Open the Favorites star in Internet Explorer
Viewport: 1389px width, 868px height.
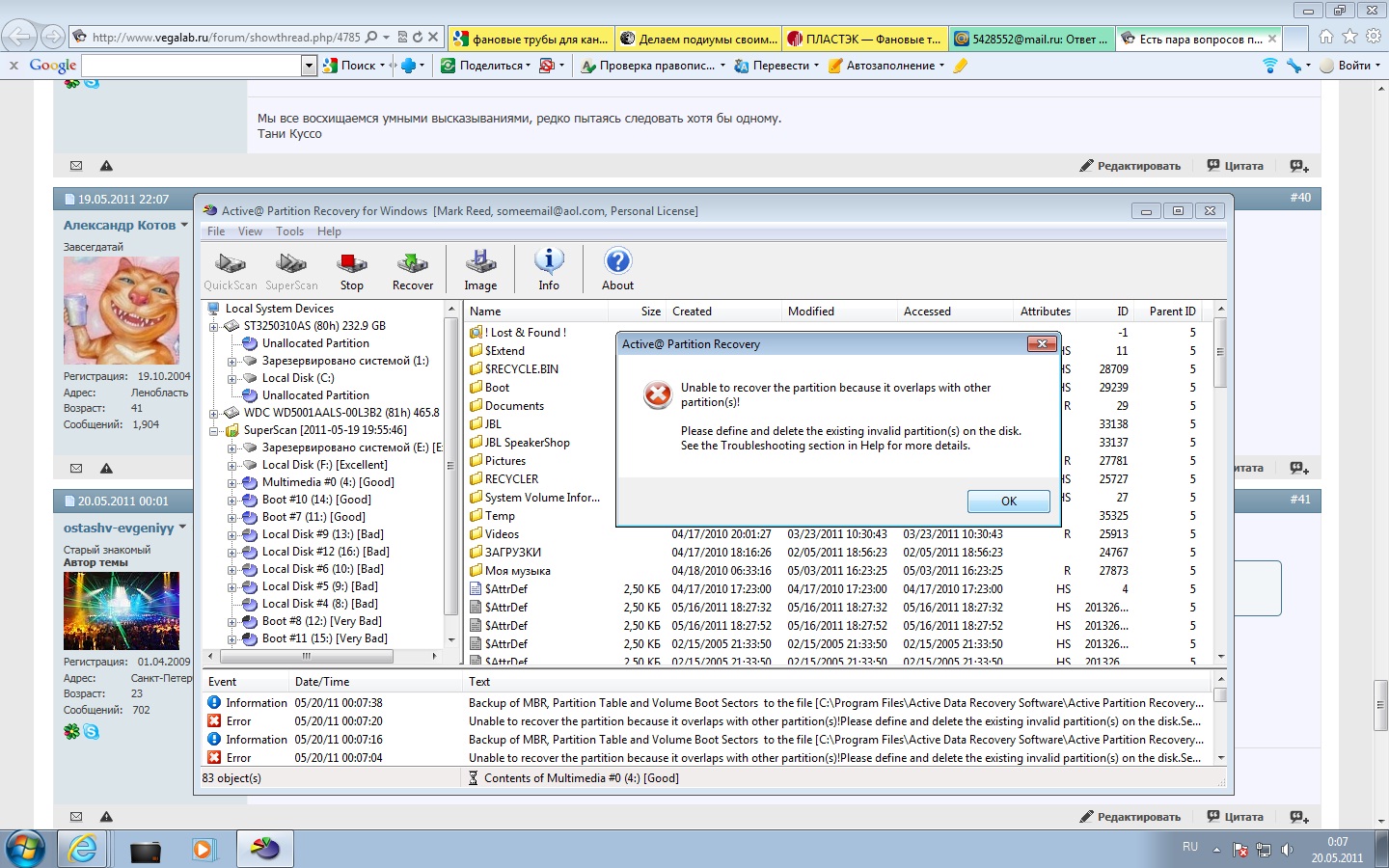1349,37
